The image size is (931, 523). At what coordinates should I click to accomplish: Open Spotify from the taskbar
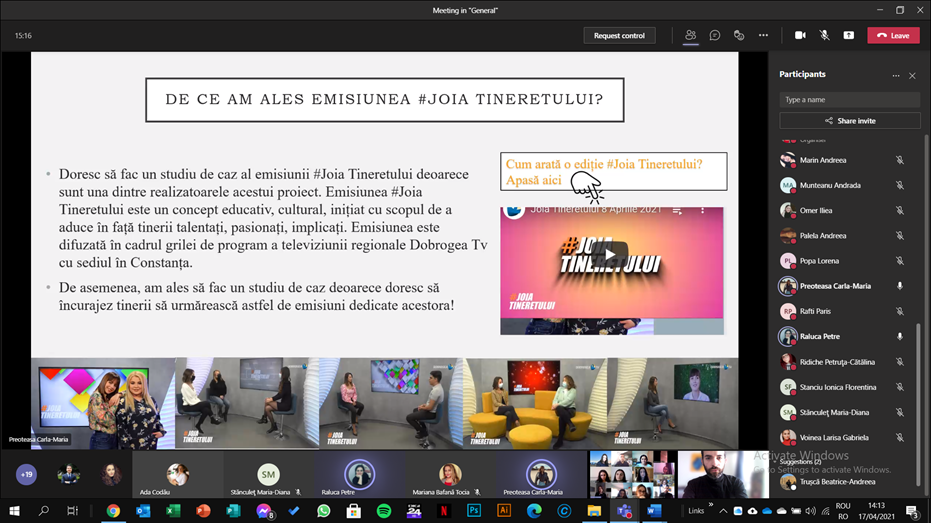coord(384,511)
